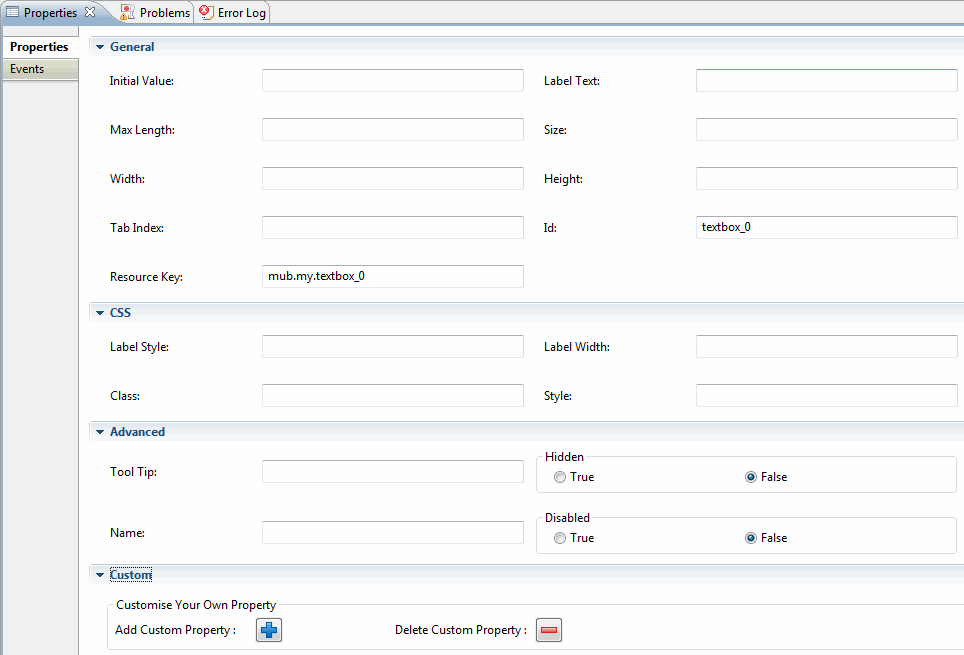The image size is (964, 655).
Task: Focus the Label Style field
Action: click(x=393, y=347)
